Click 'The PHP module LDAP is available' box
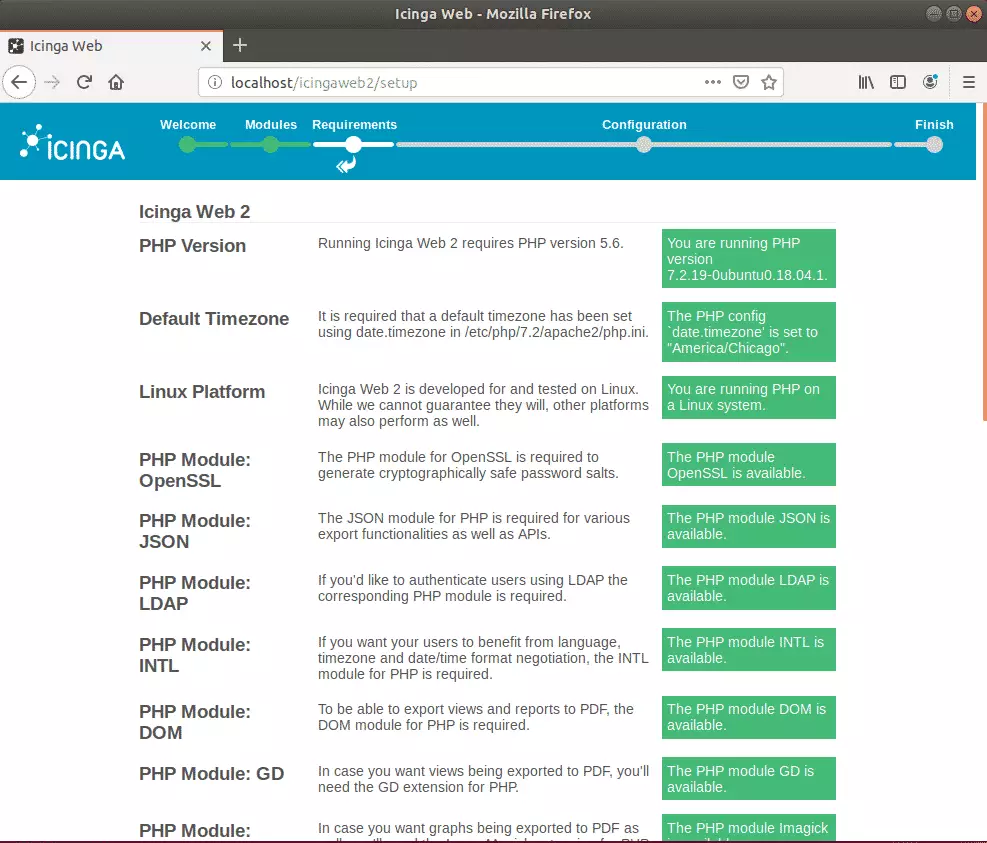Screen dimensions: 987x843 (x=748, y=588)
